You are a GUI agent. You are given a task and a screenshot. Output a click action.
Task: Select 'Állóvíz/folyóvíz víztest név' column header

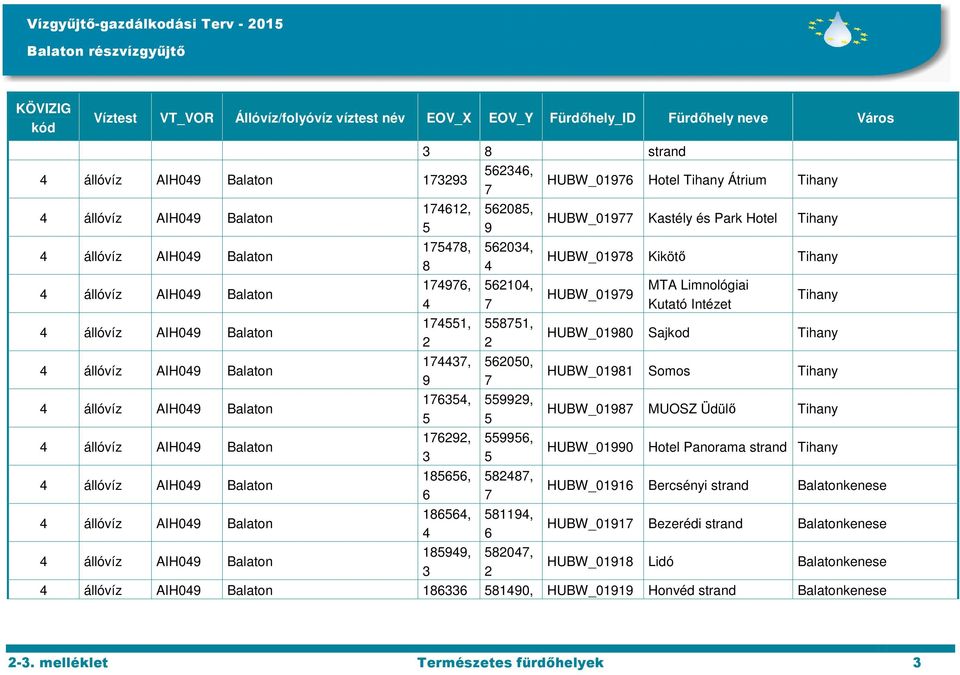tap(320, 118)
